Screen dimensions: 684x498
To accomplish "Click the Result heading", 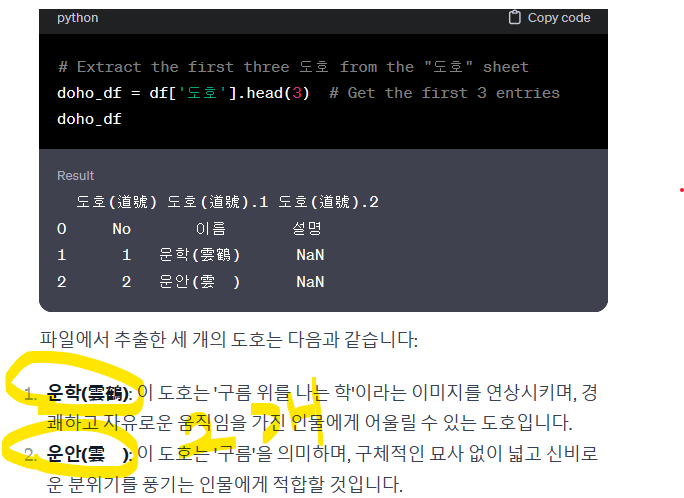I will [75, 176].
